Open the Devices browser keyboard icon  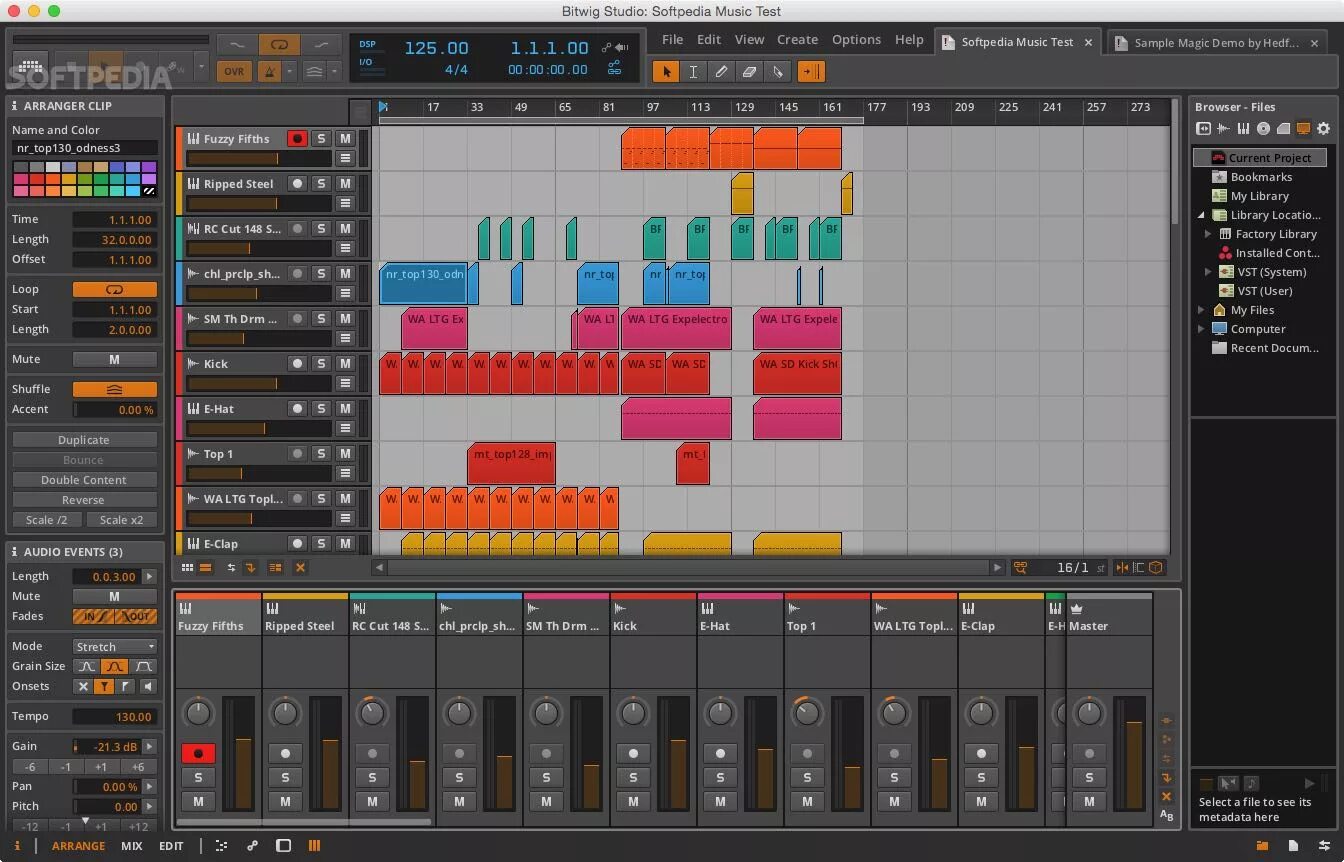1243,128
